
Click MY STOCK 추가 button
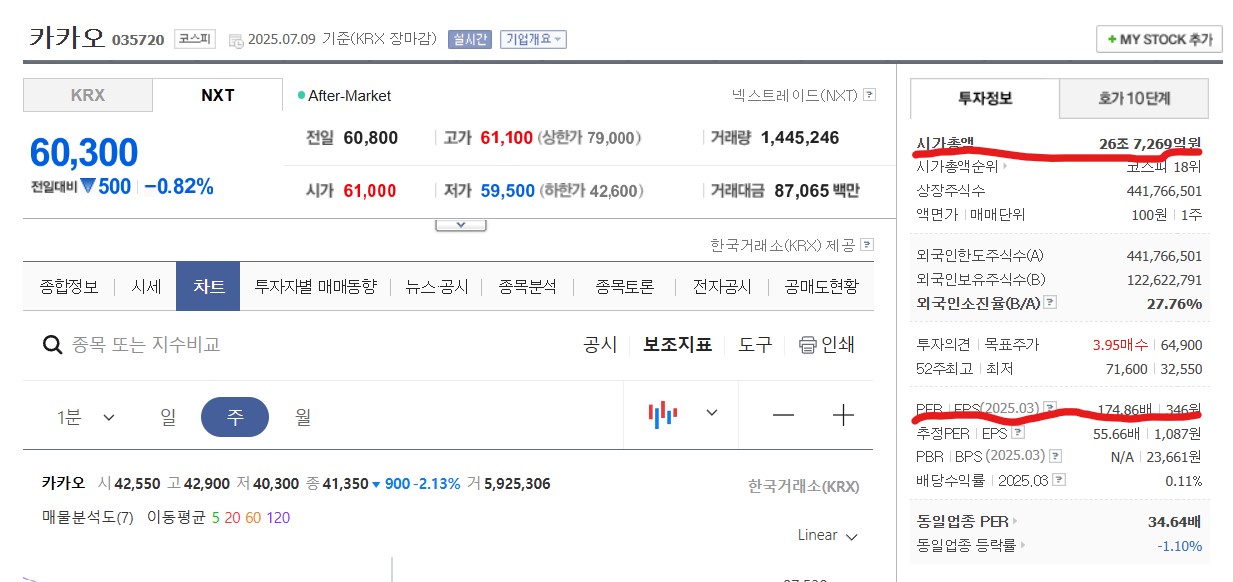click(x=1159, y=39)
